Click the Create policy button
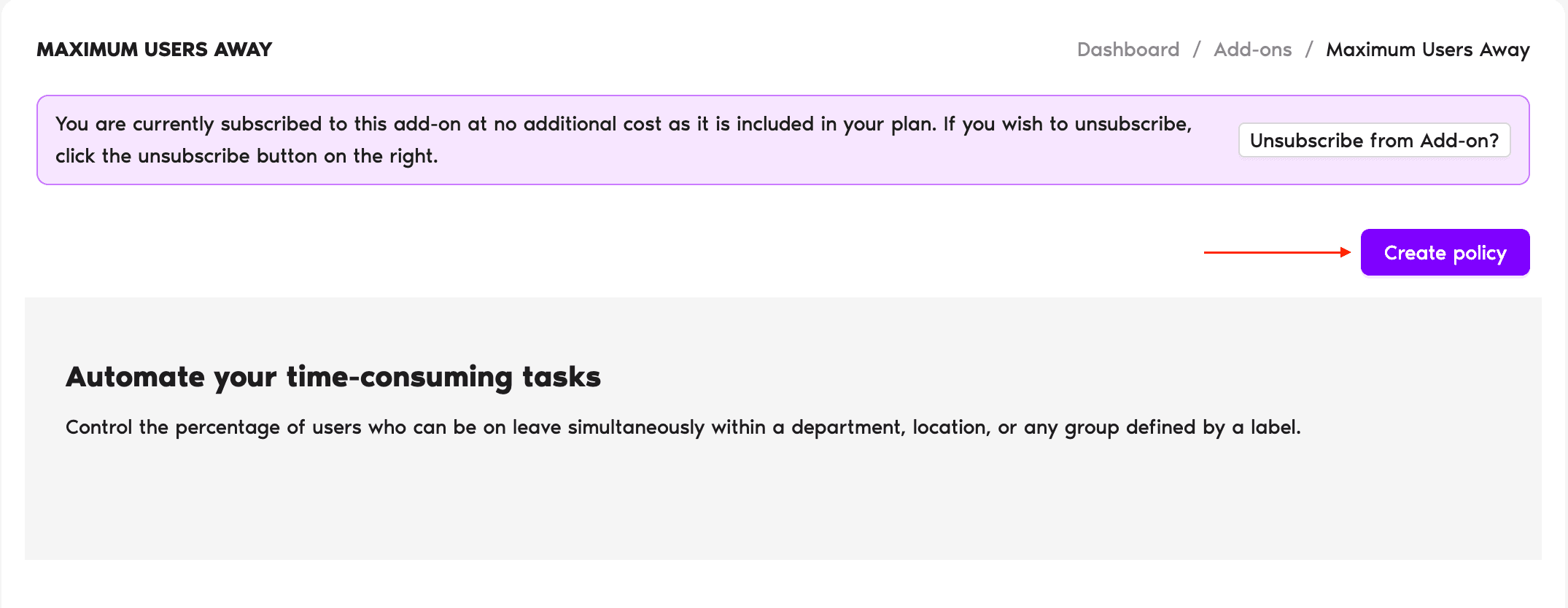1568x608 pixels. pos(1445,253)
